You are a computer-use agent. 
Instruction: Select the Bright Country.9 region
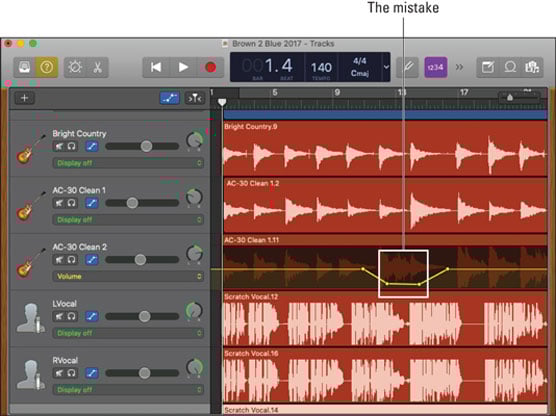pyautogui.click(x=385, y=149)
